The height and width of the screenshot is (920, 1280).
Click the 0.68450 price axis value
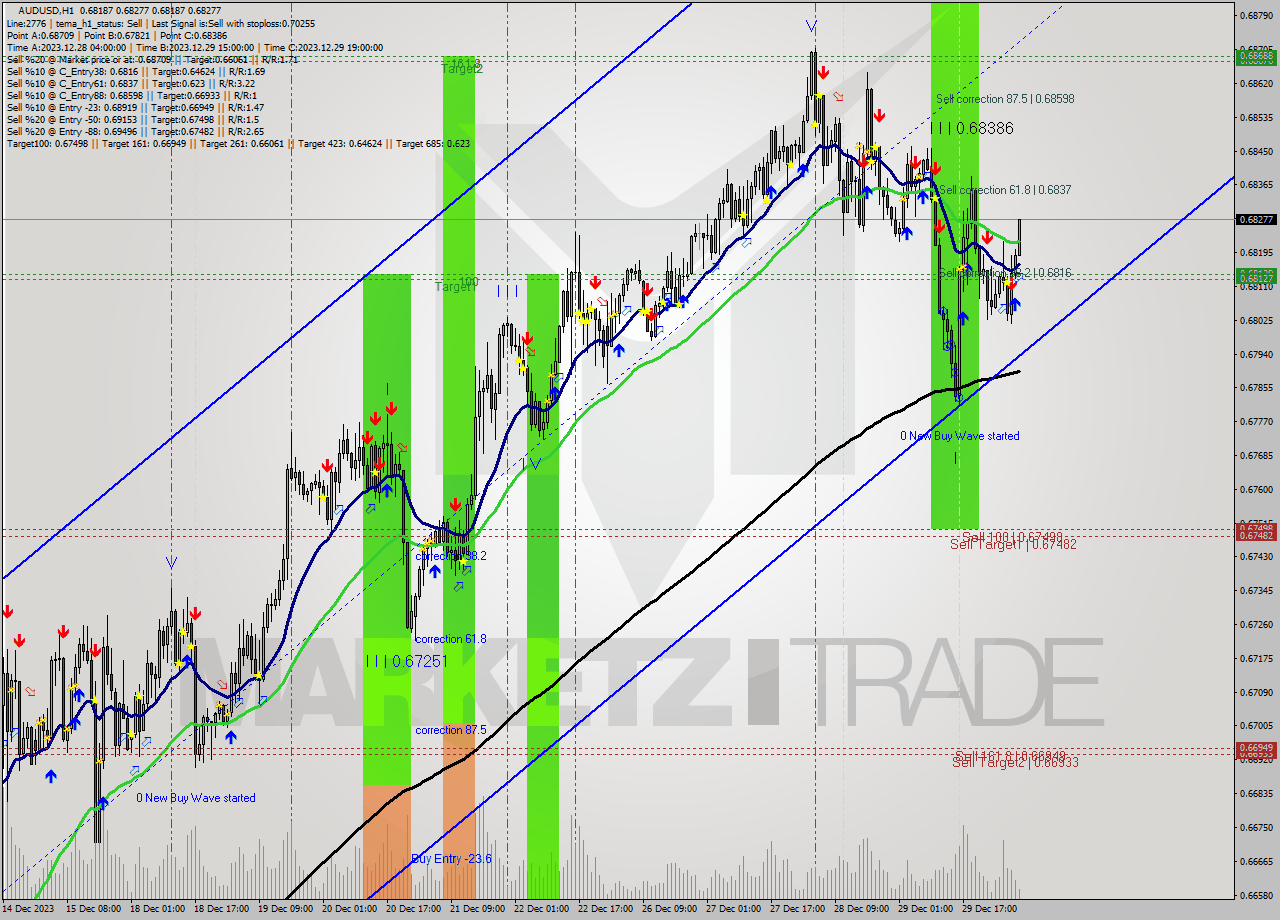coord(1256,151)
